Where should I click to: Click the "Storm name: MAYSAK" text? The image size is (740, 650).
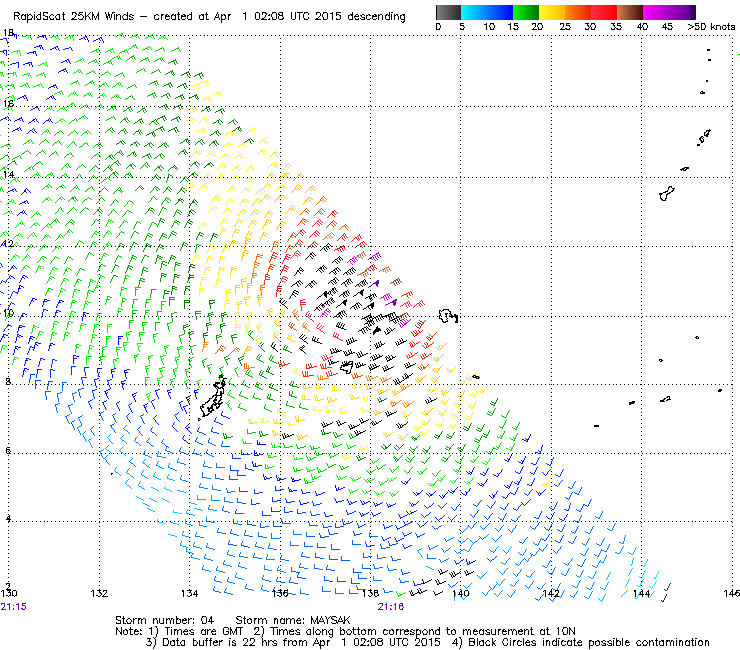point(293,620)
